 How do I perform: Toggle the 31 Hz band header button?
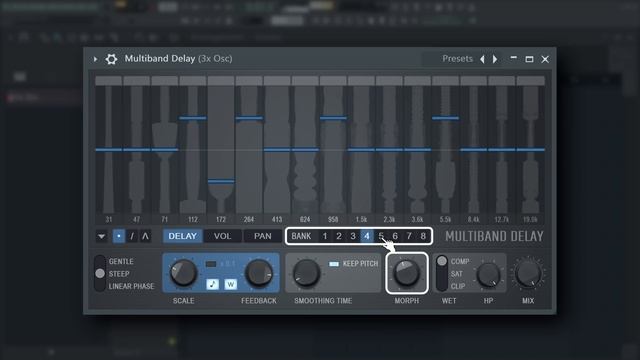109,80
